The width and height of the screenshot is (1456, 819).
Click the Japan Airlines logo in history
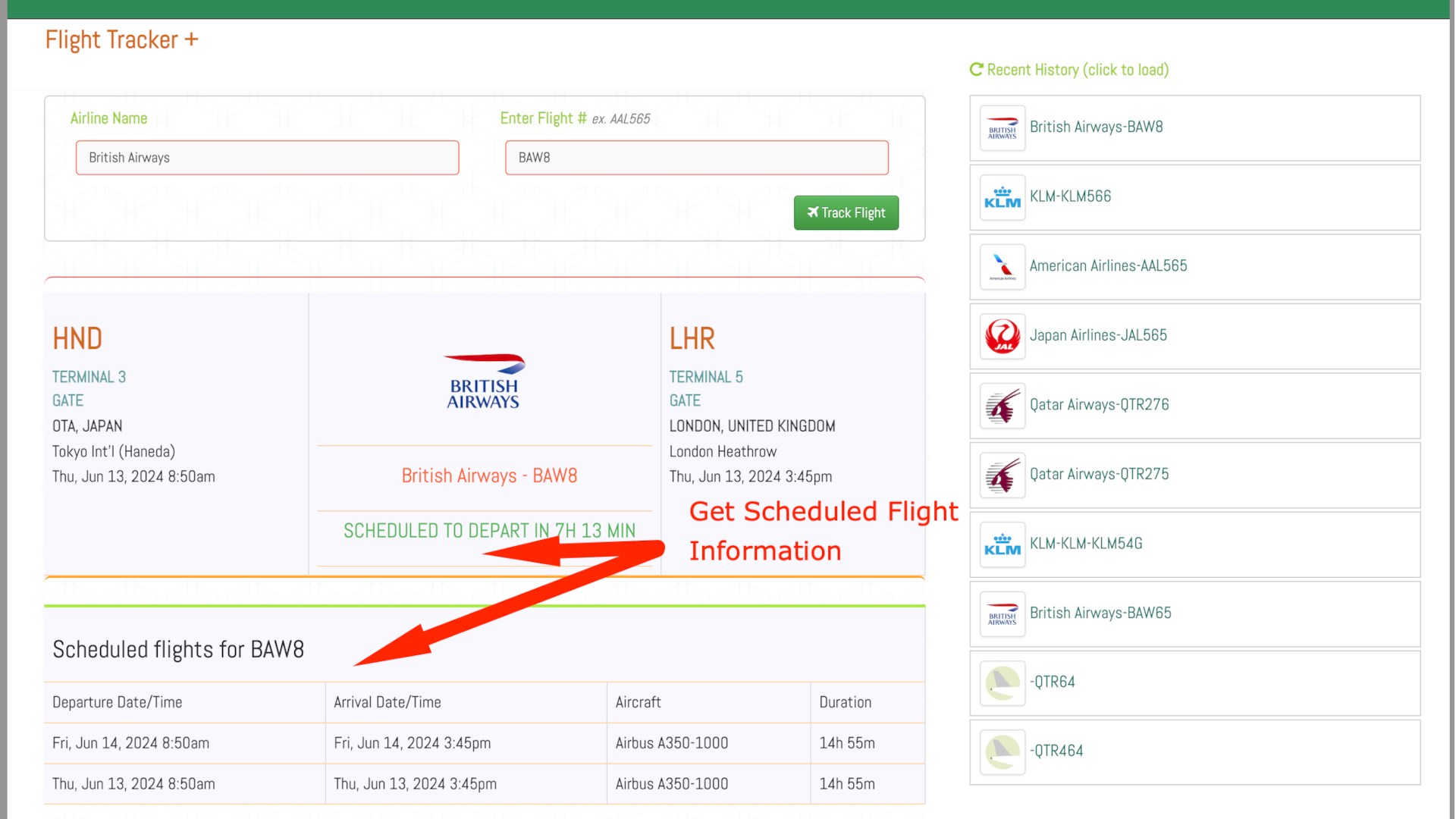[x=1003, y=337]
